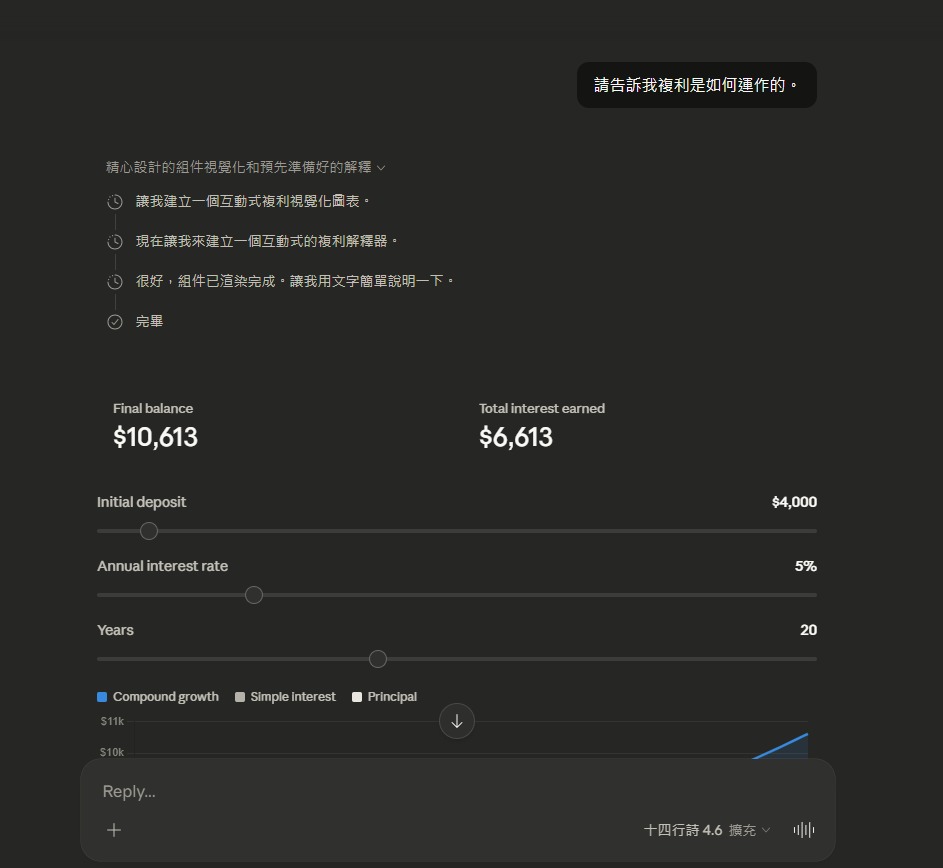Click the plus attachment icon in reply box
The height and width of the screenshot is (868, 943).
click(114, 830)
